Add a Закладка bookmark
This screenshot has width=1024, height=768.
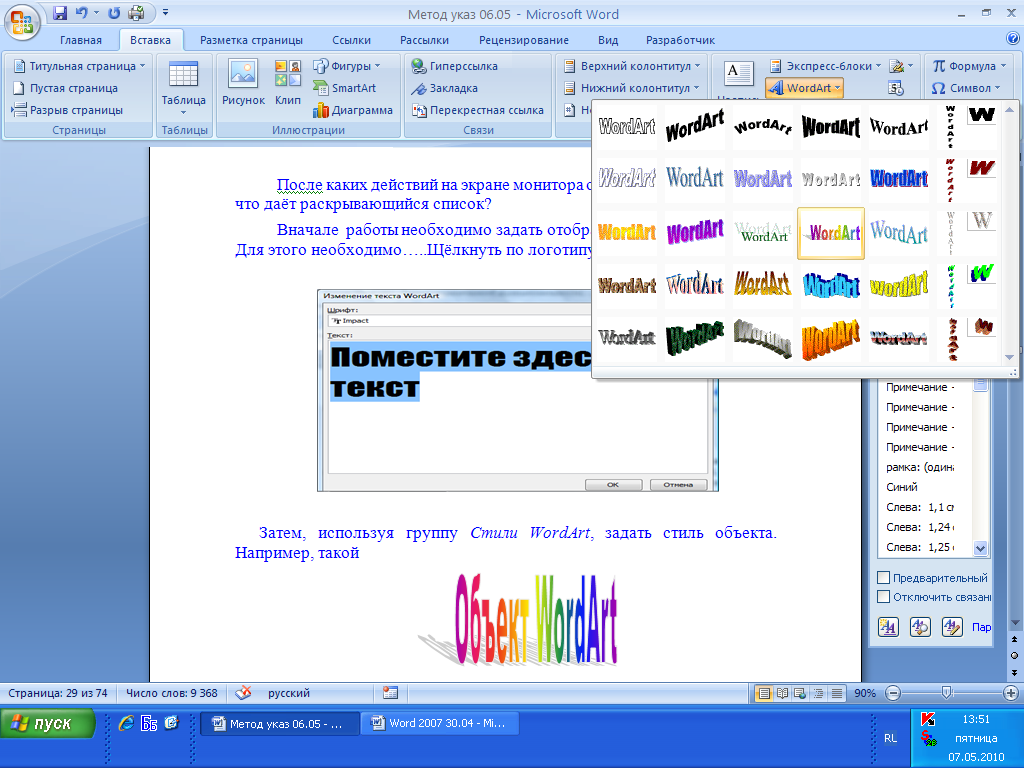click(x=445, y=88)
